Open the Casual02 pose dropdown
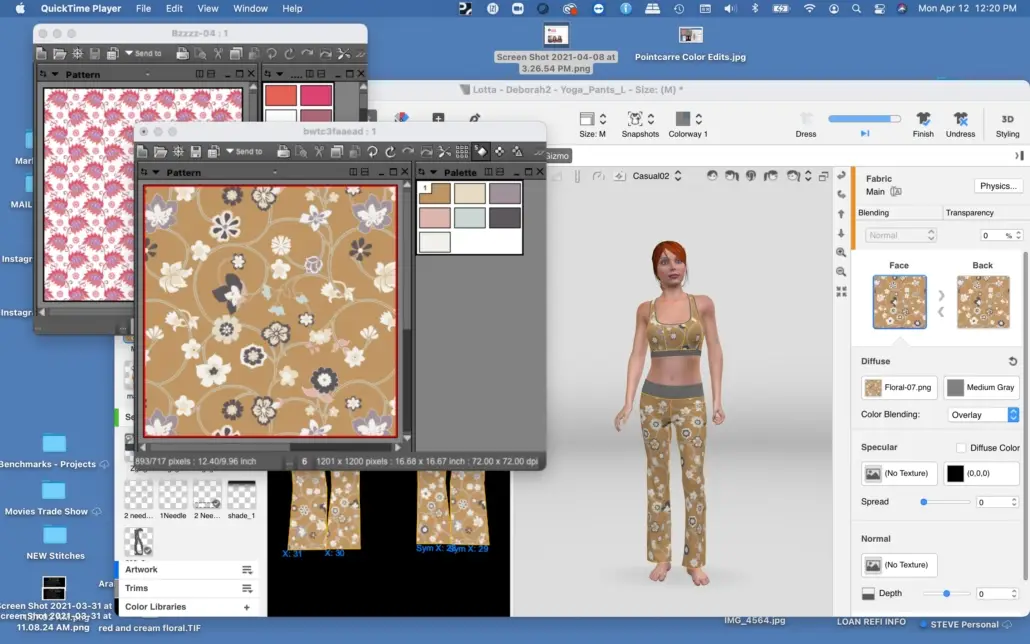 coord(657,176)
